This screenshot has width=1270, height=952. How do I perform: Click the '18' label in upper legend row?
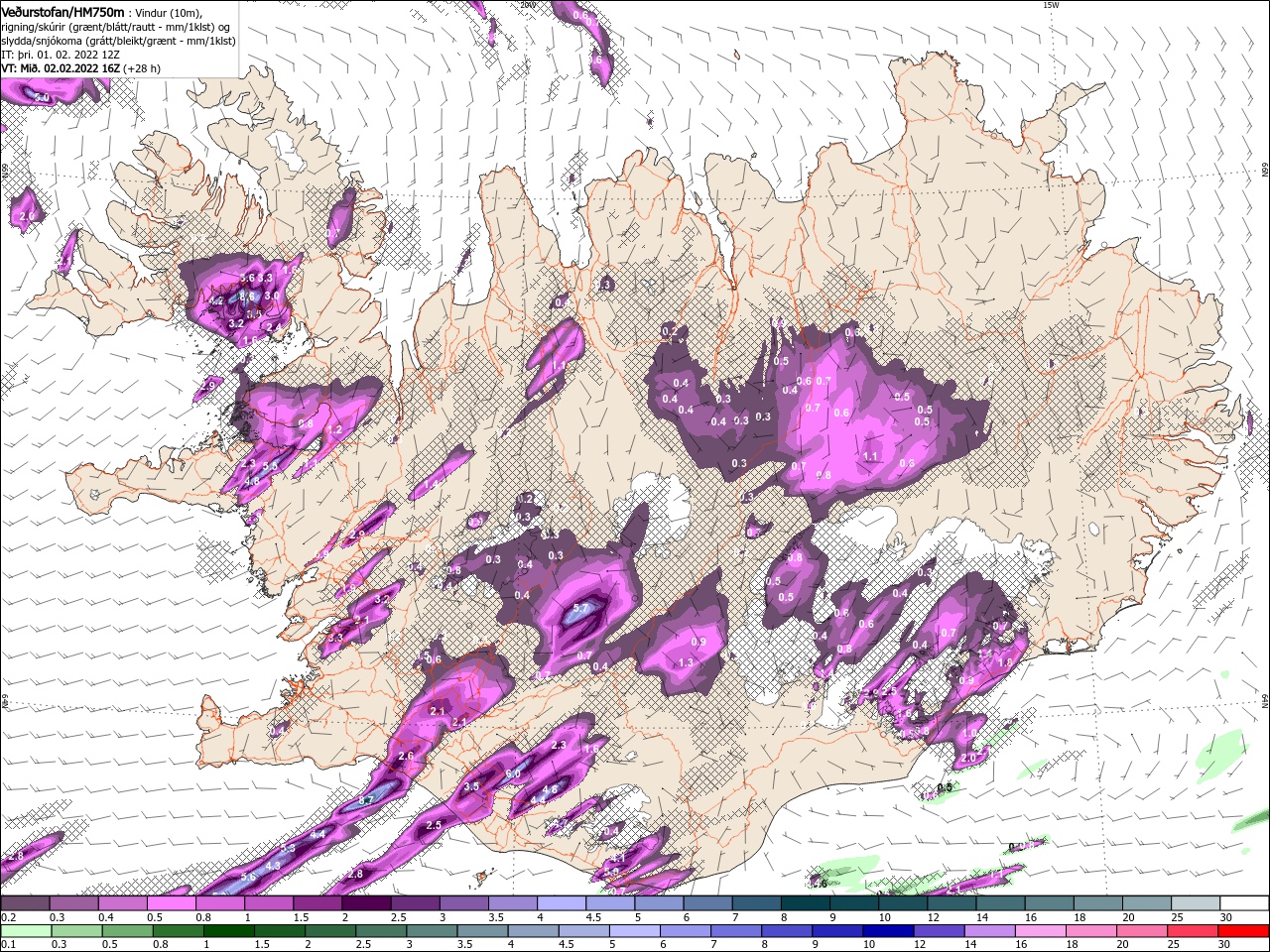click(x=1079, y=917)
